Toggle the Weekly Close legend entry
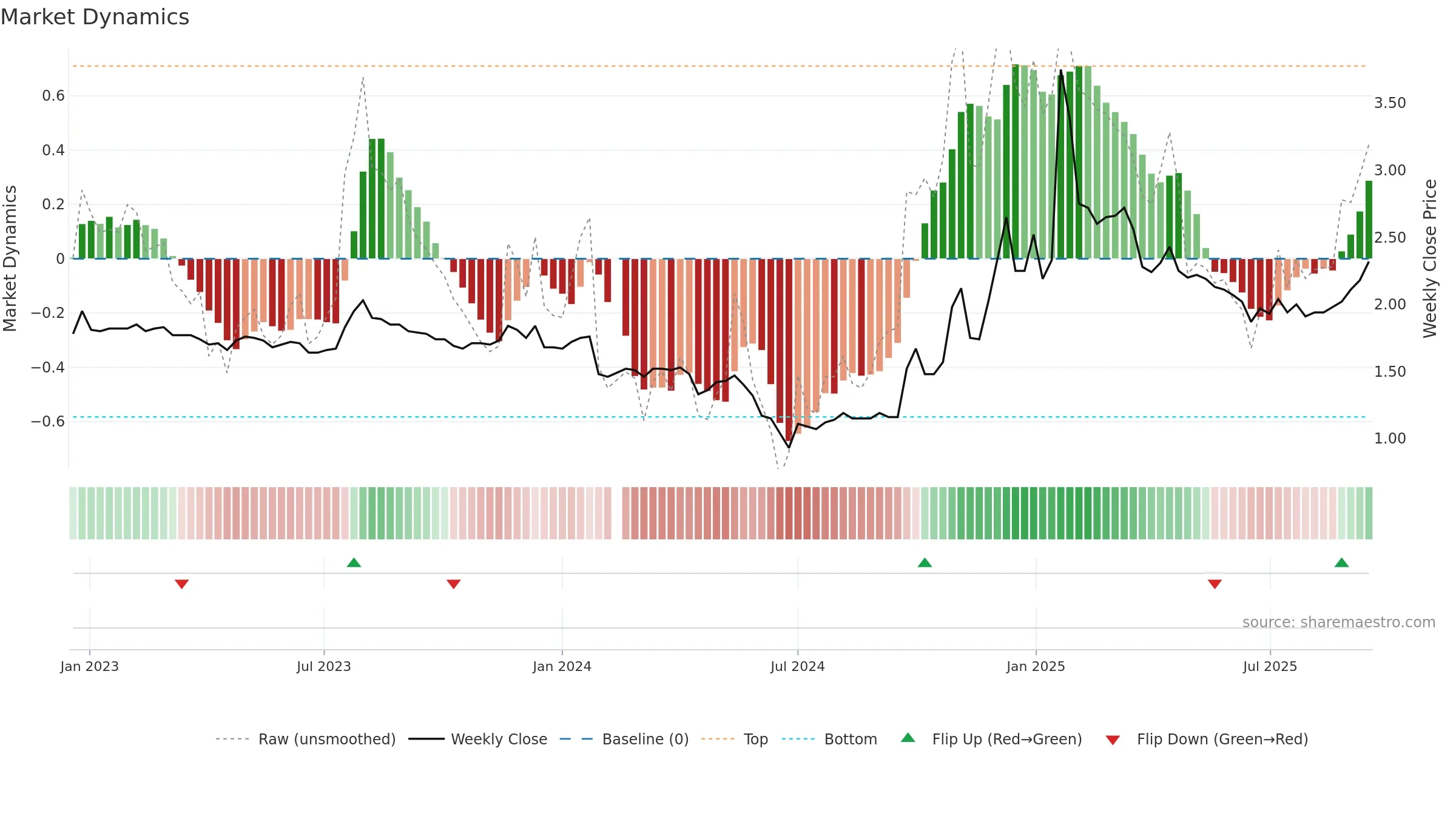The height and width of the screenshot is (819, 1456). pos(478,739)
